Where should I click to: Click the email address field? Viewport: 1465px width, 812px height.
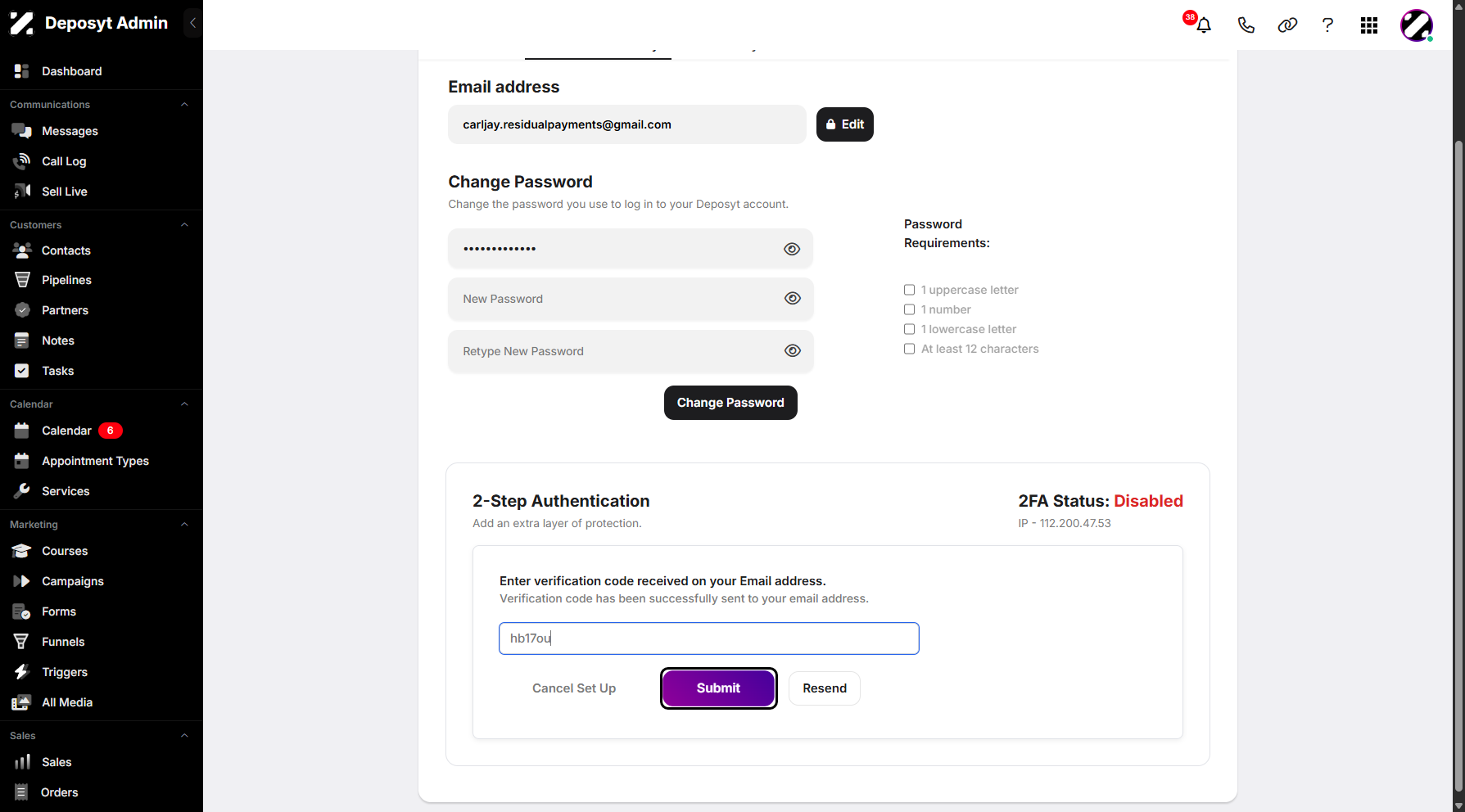coord(626,124)
